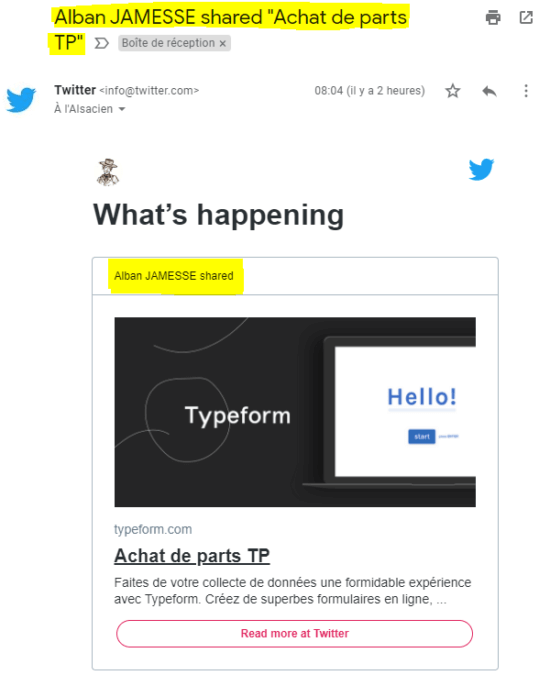This screenshot has width=550, height=686.
Task: Click the Alban JAMESSE shared header
Action: [174, 276]
